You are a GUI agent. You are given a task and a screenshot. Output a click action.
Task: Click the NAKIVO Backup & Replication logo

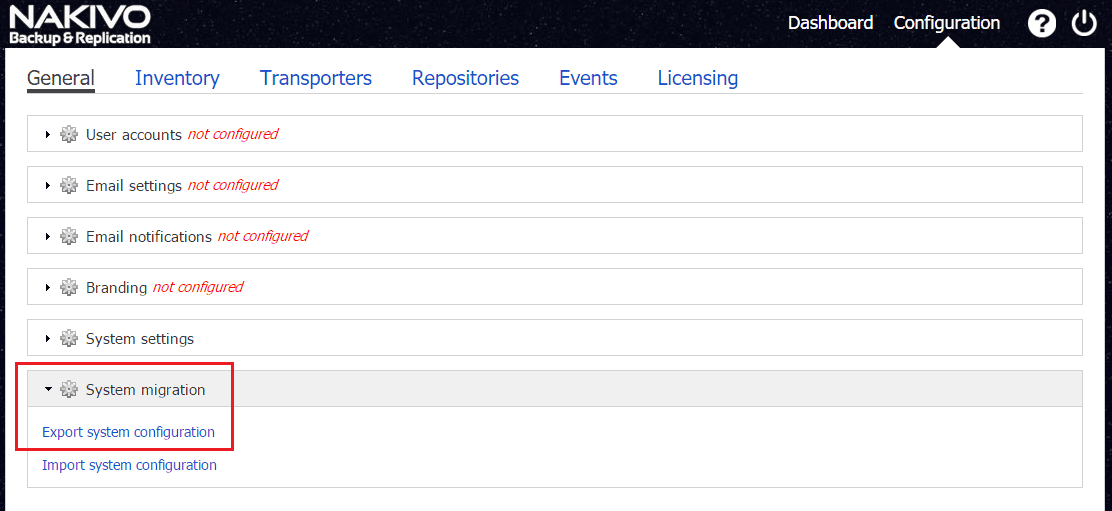pos(80,25)
